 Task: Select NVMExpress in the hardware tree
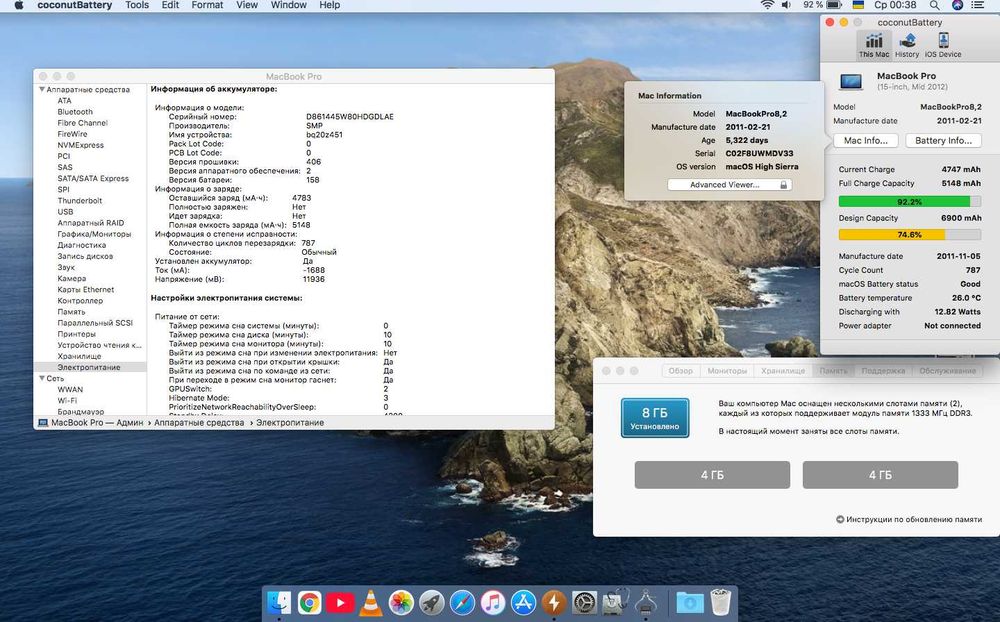pyautogui.click(x=80, y=145)
